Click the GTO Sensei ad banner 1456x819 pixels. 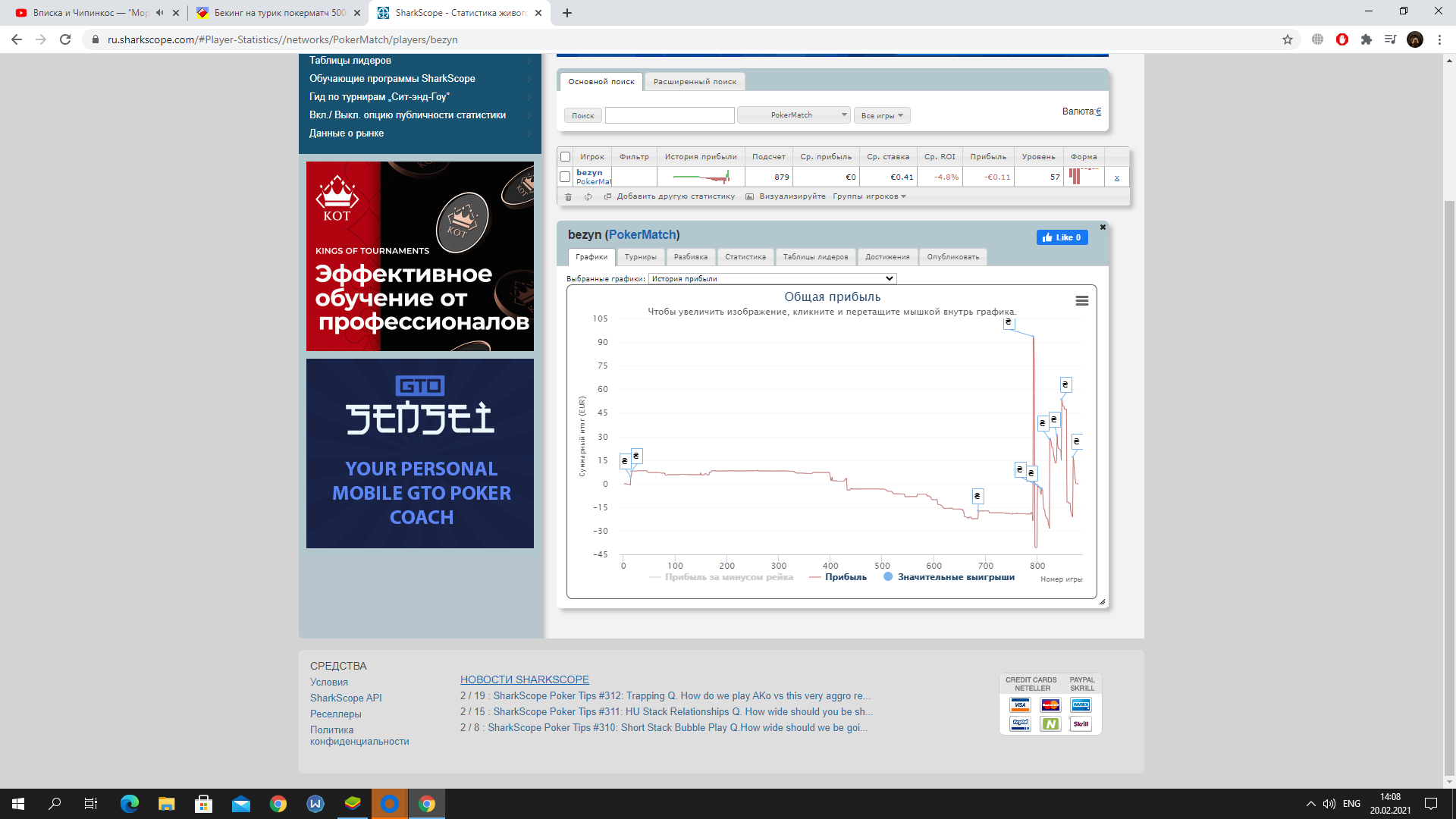pos(420,453)
